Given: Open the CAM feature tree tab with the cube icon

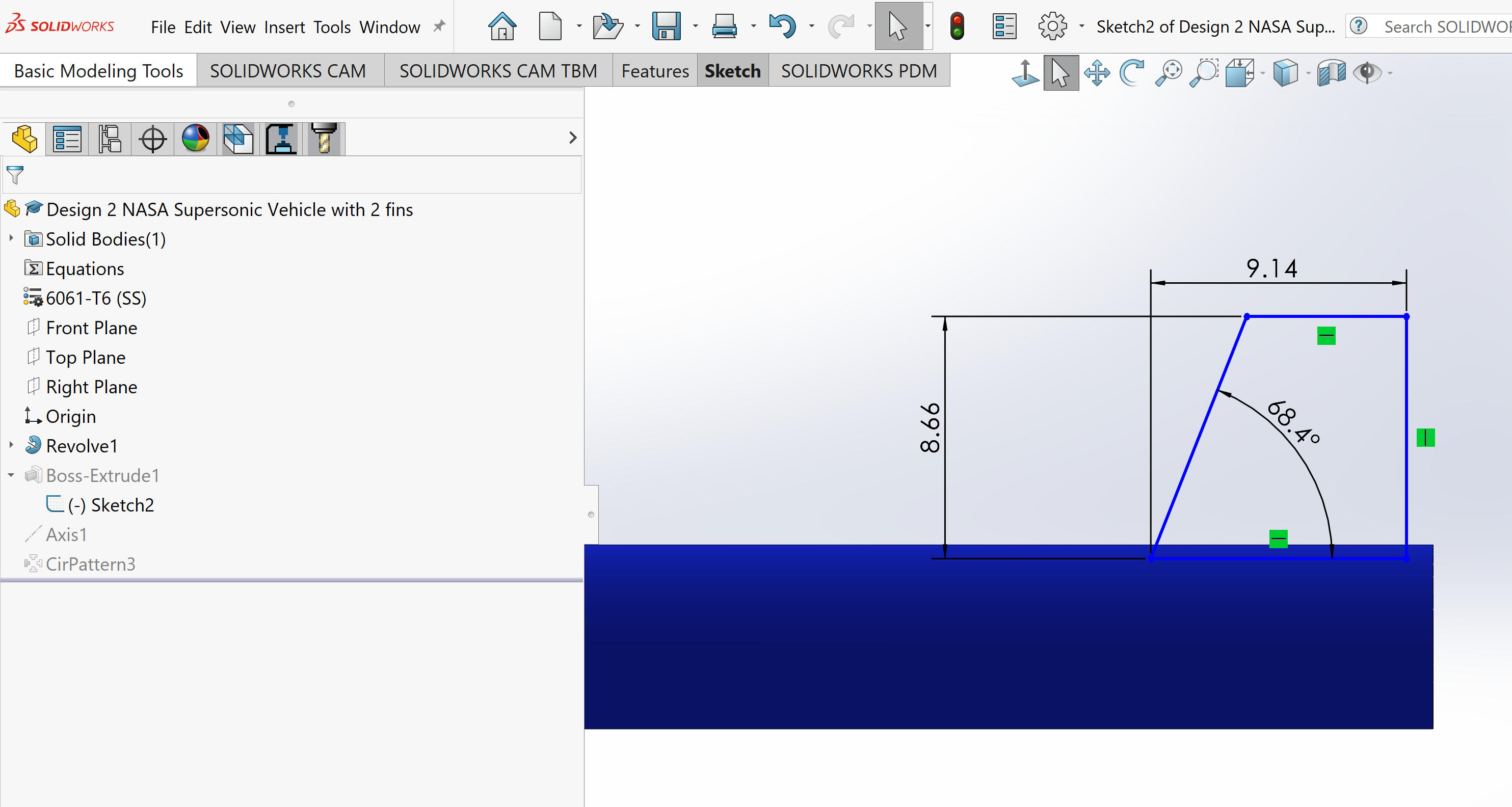Looking at the screenshot, I should pos(238,139).
